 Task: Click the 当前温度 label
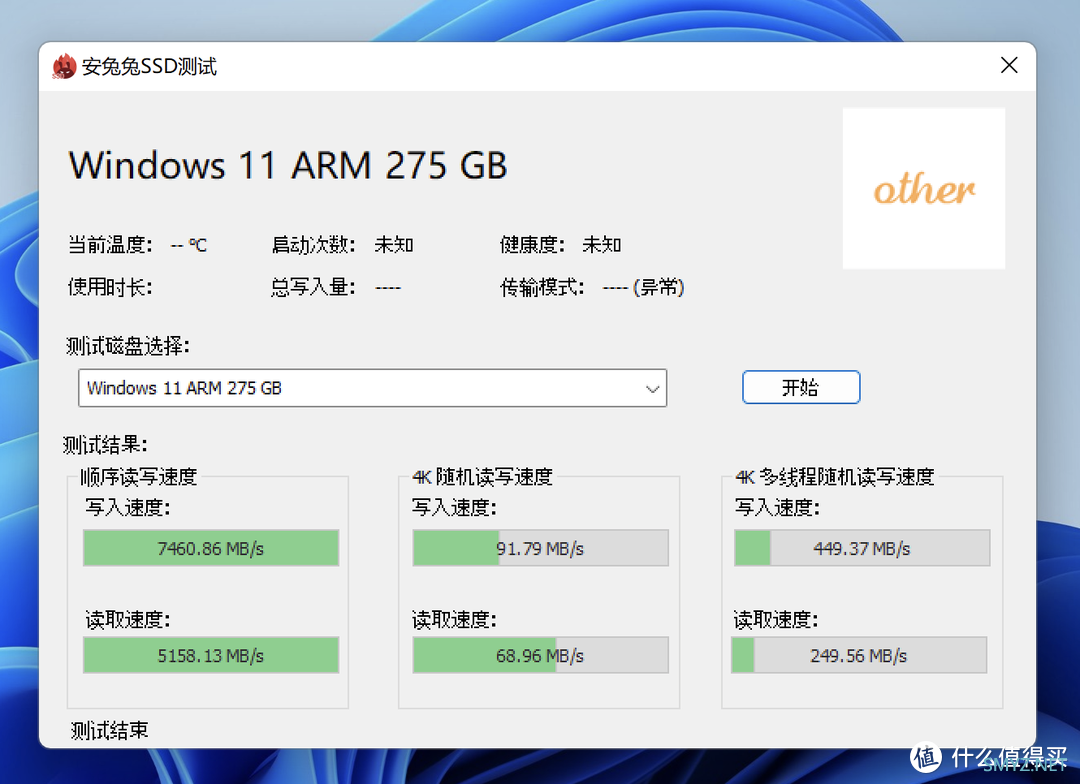point(110,245)
